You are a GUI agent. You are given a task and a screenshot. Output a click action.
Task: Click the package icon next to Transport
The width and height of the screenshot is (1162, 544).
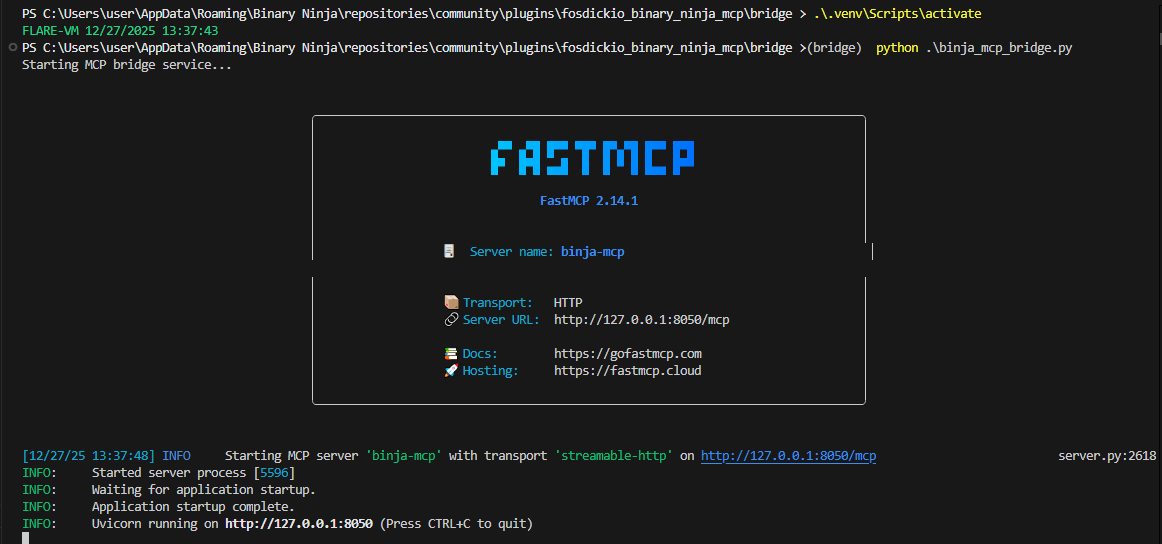(451, 302)
